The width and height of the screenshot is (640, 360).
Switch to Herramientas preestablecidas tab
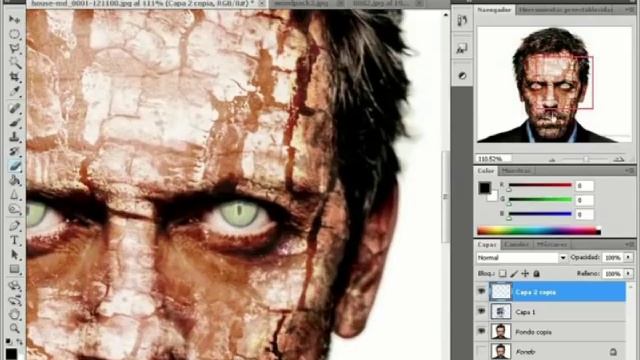tap(566, 9)
